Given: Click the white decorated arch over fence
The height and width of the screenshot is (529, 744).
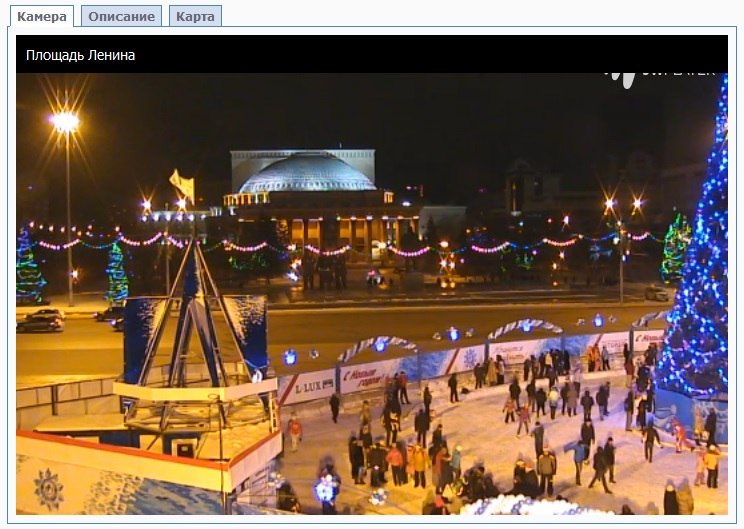Looking at the screenshot, I should pyautogui.click(x=524, y=329).
